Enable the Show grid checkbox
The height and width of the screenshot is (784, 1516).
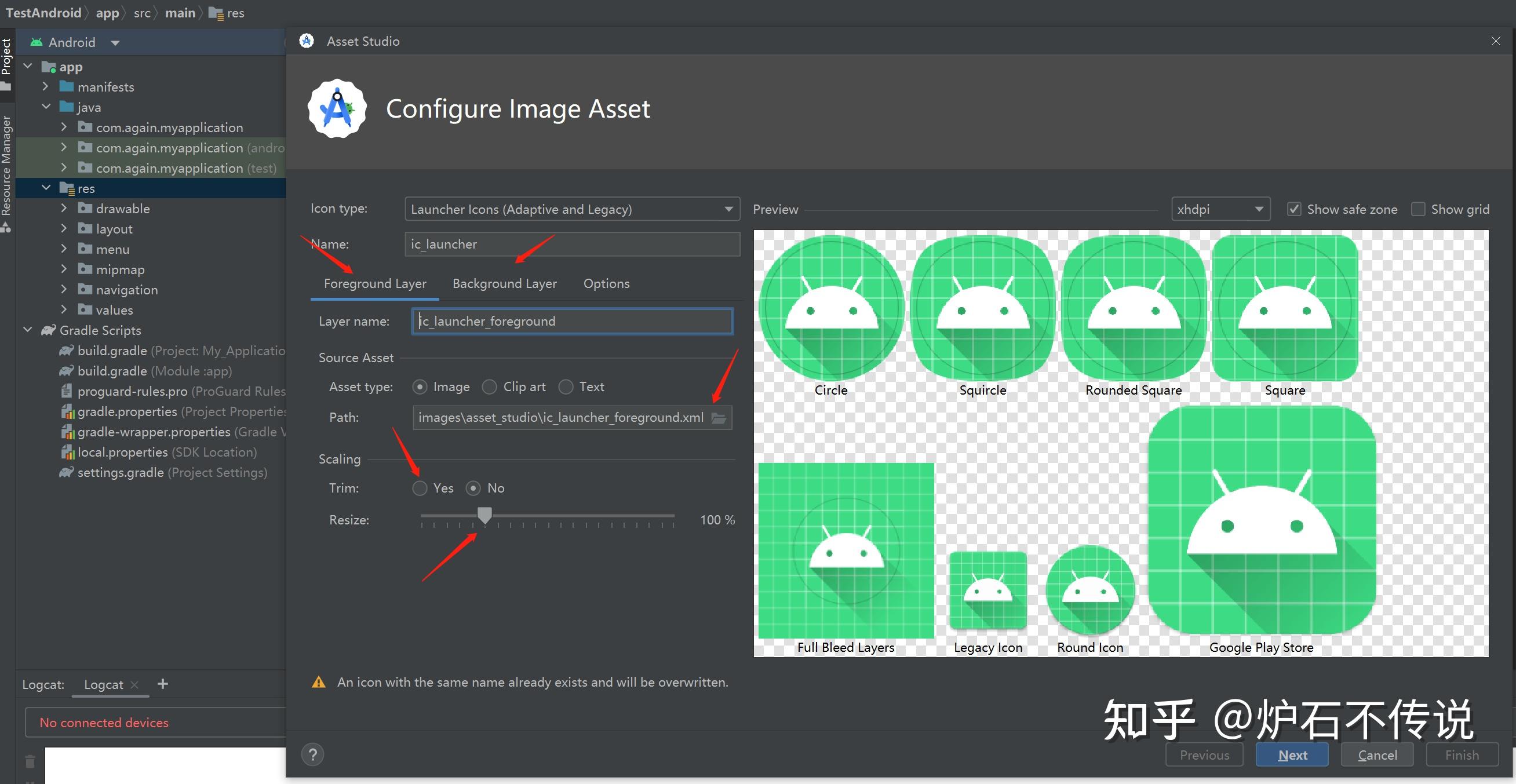click(1418, 210)
